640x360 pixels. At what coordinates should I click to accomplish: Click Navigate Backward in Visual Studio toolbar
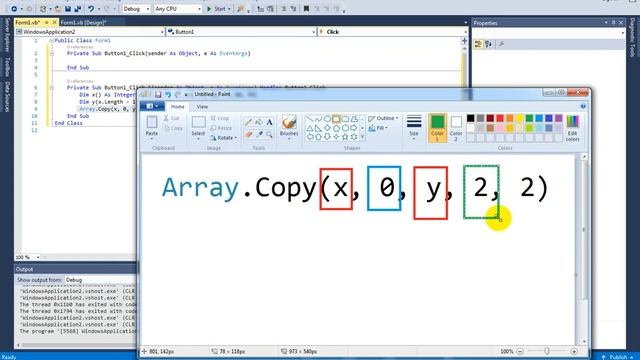click(x=14, y=9)
